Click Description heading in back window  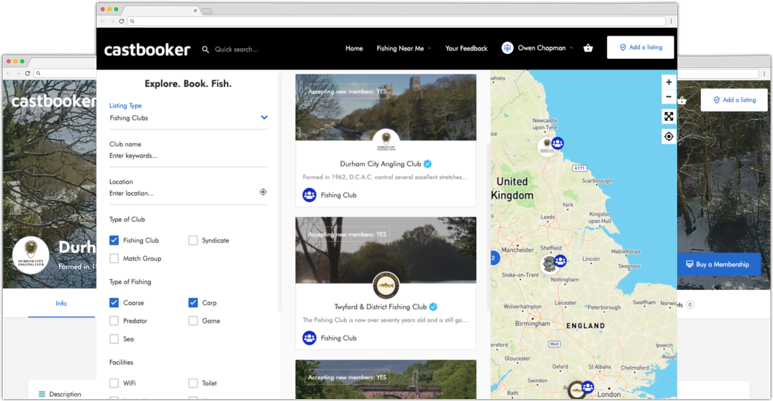65,394
